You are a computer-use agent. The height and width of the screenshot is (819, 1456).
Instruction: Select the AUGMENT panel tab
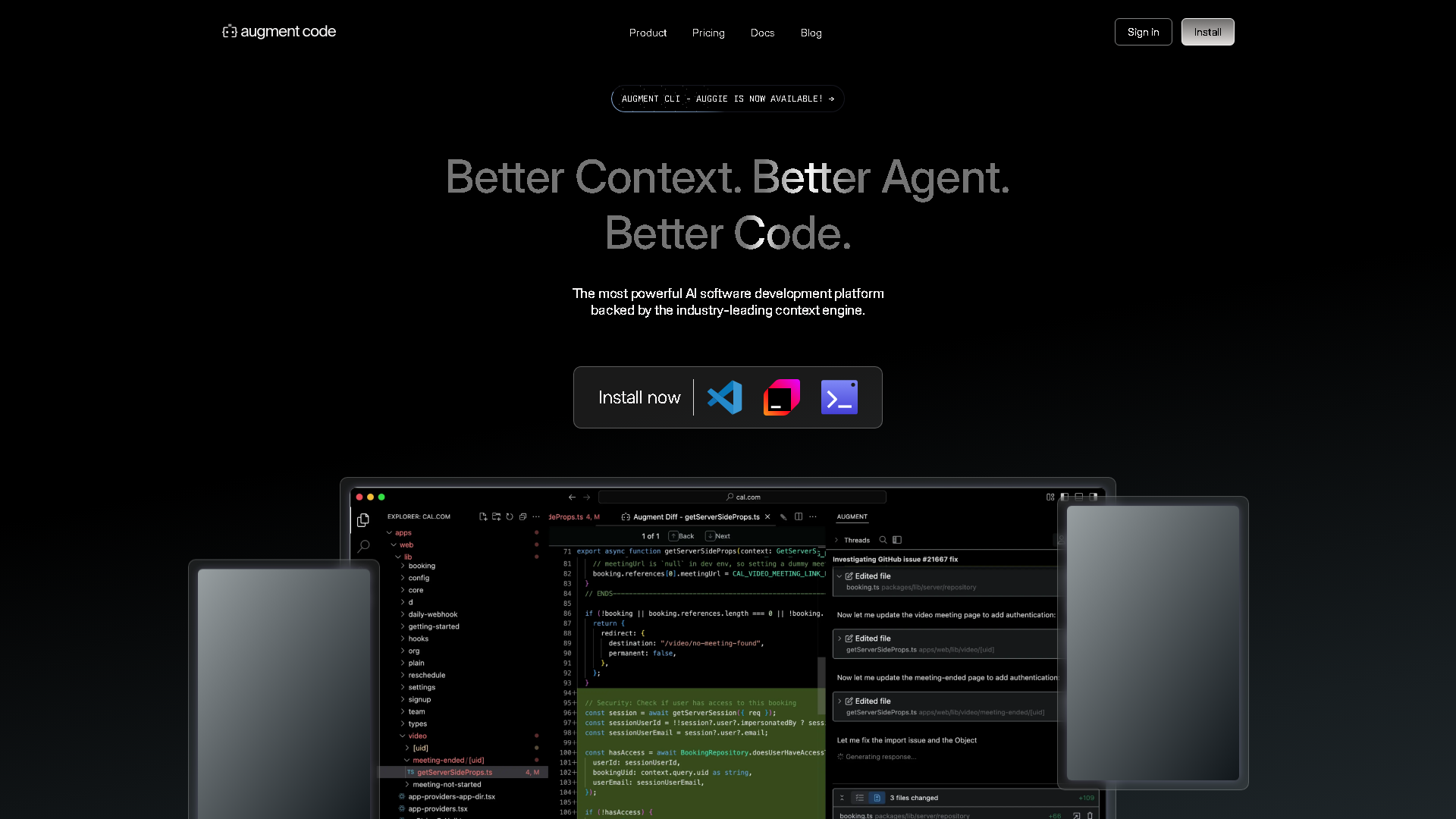point(852,517)
